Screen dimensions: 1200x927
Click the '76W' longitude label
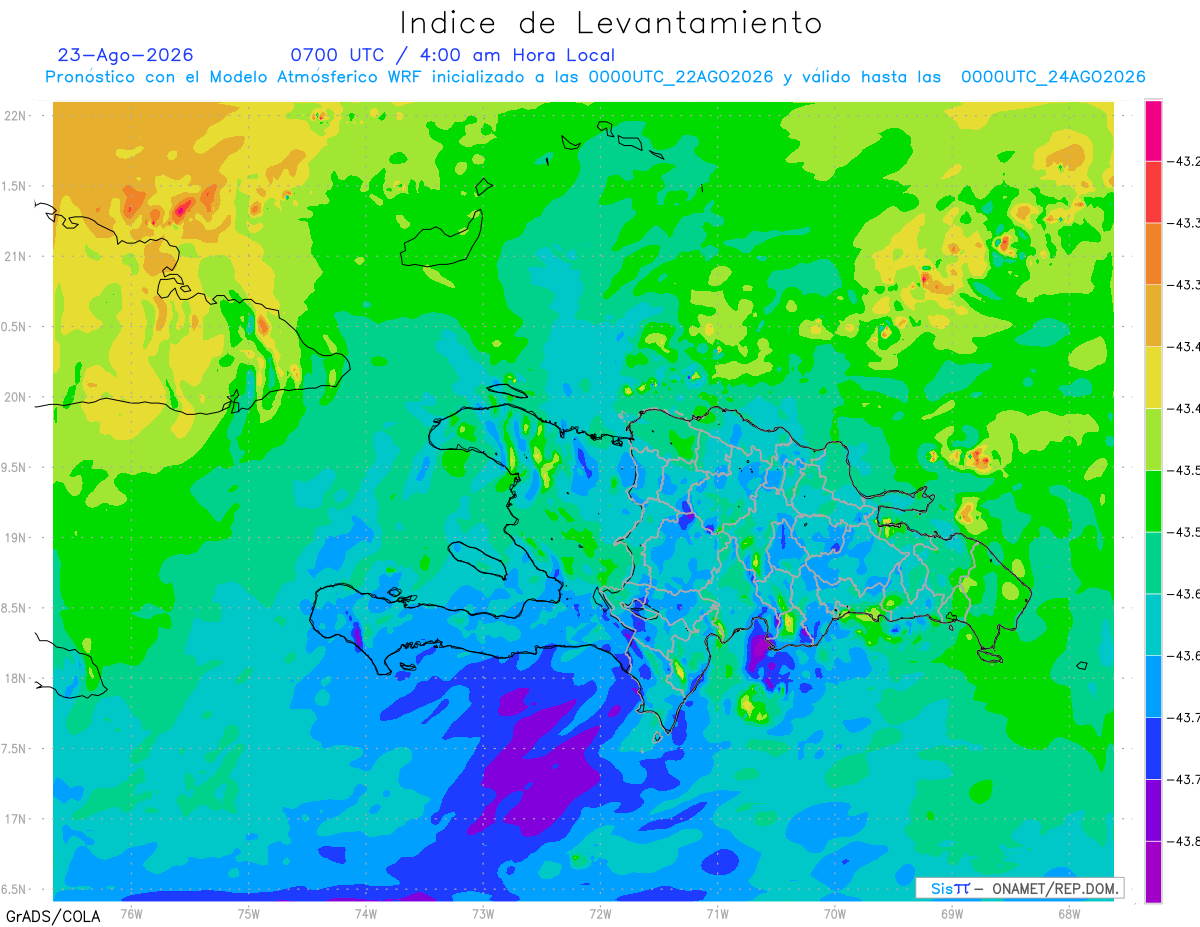tap(131, 913)
